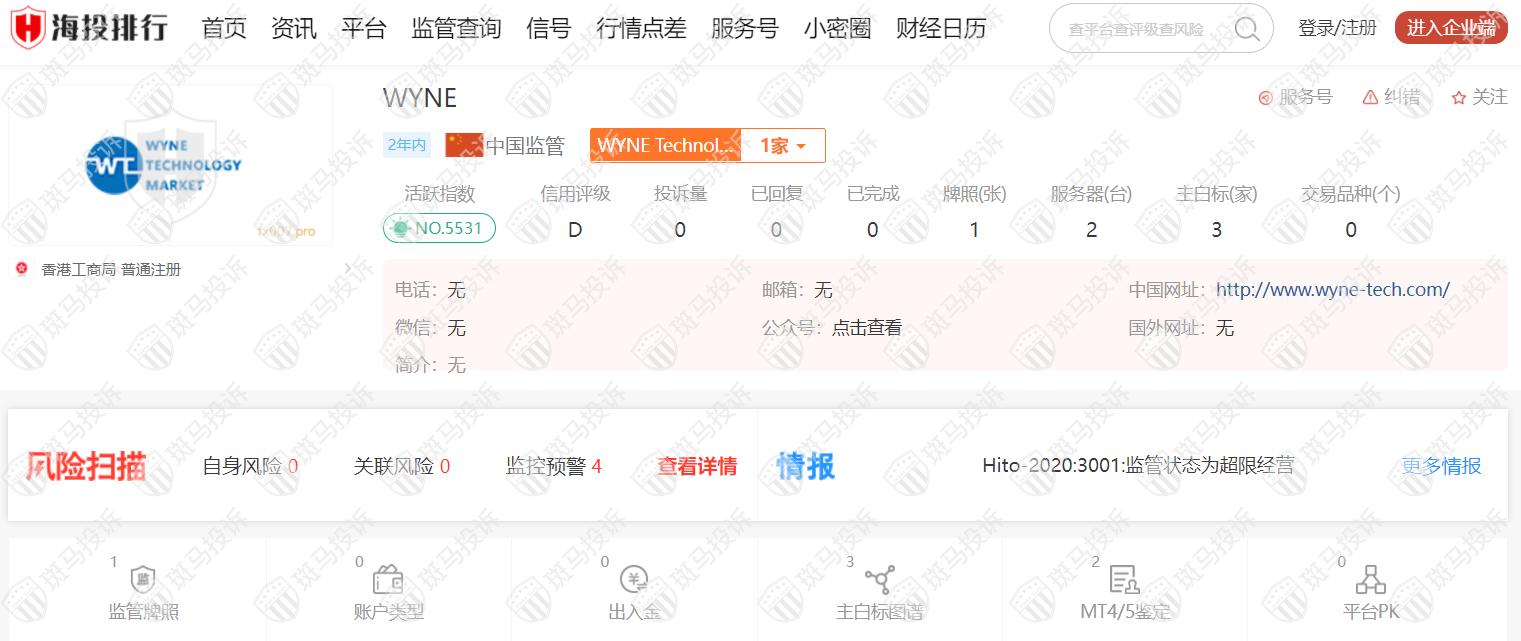This screenshot has height=641, width=1521.
Task: Open the 财经日历 menu item
Action: click(940, 29)
